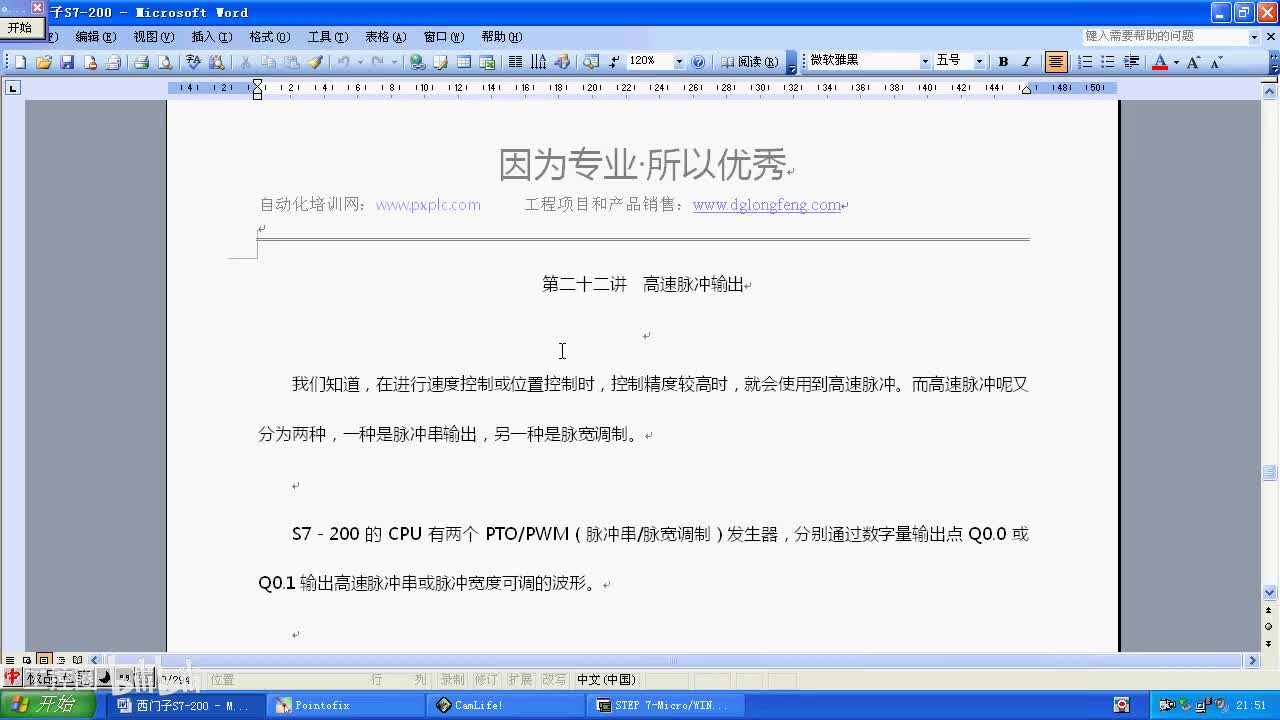Click the Increase Indent icon
Viewport: 1280px width, 720px height.
[x=1131, y=62]
